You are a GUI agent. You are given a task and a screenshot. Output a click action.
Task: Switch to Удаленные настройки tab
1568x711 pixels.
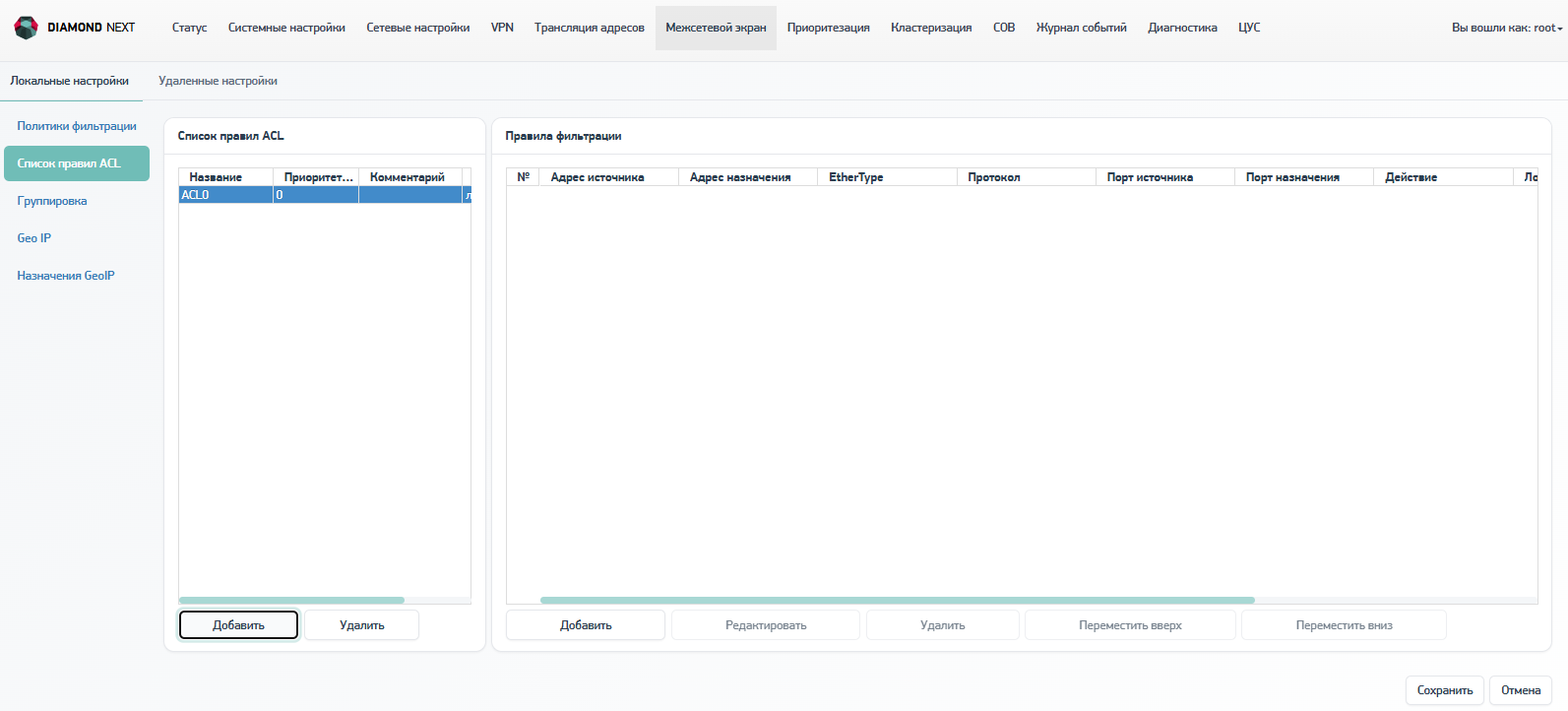(x=218, y=81)
